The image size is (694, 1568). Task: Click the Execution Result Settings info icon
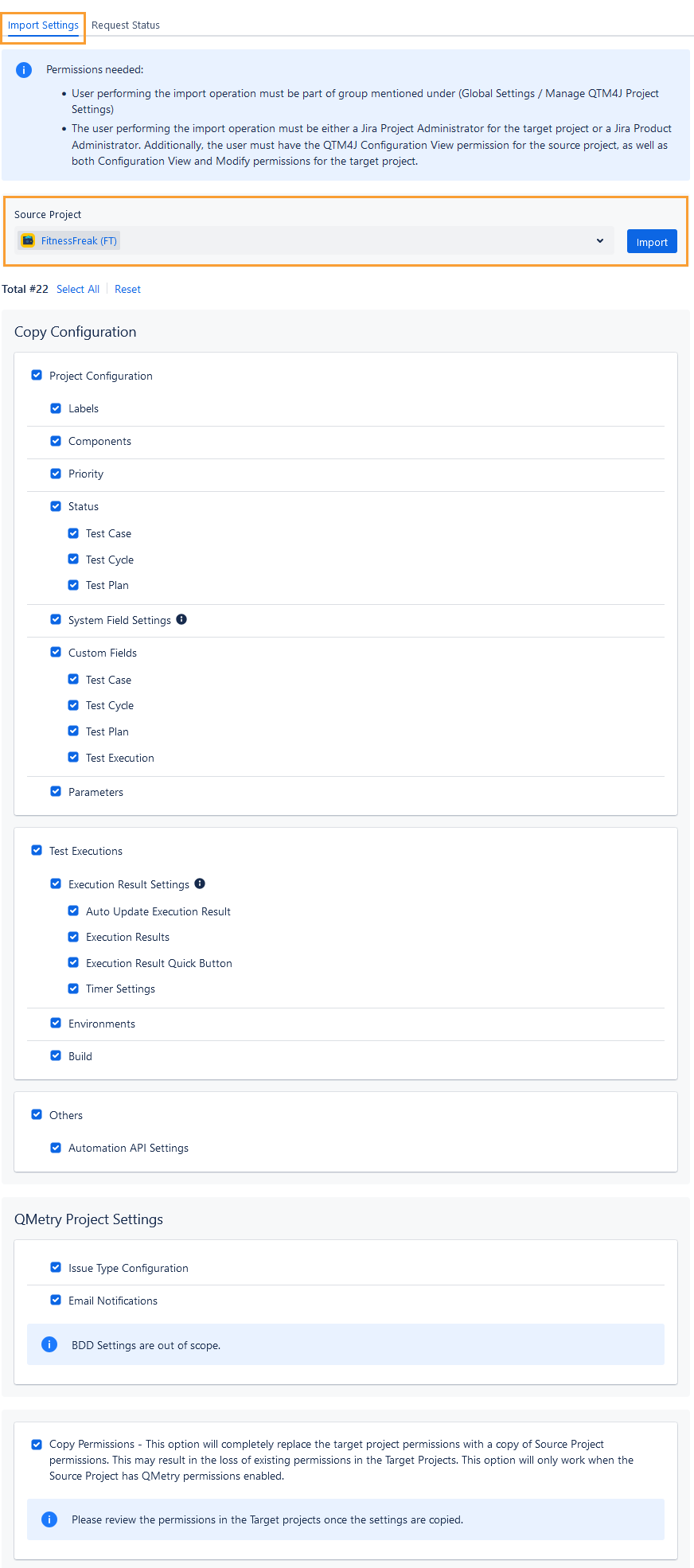click(200, 883)
